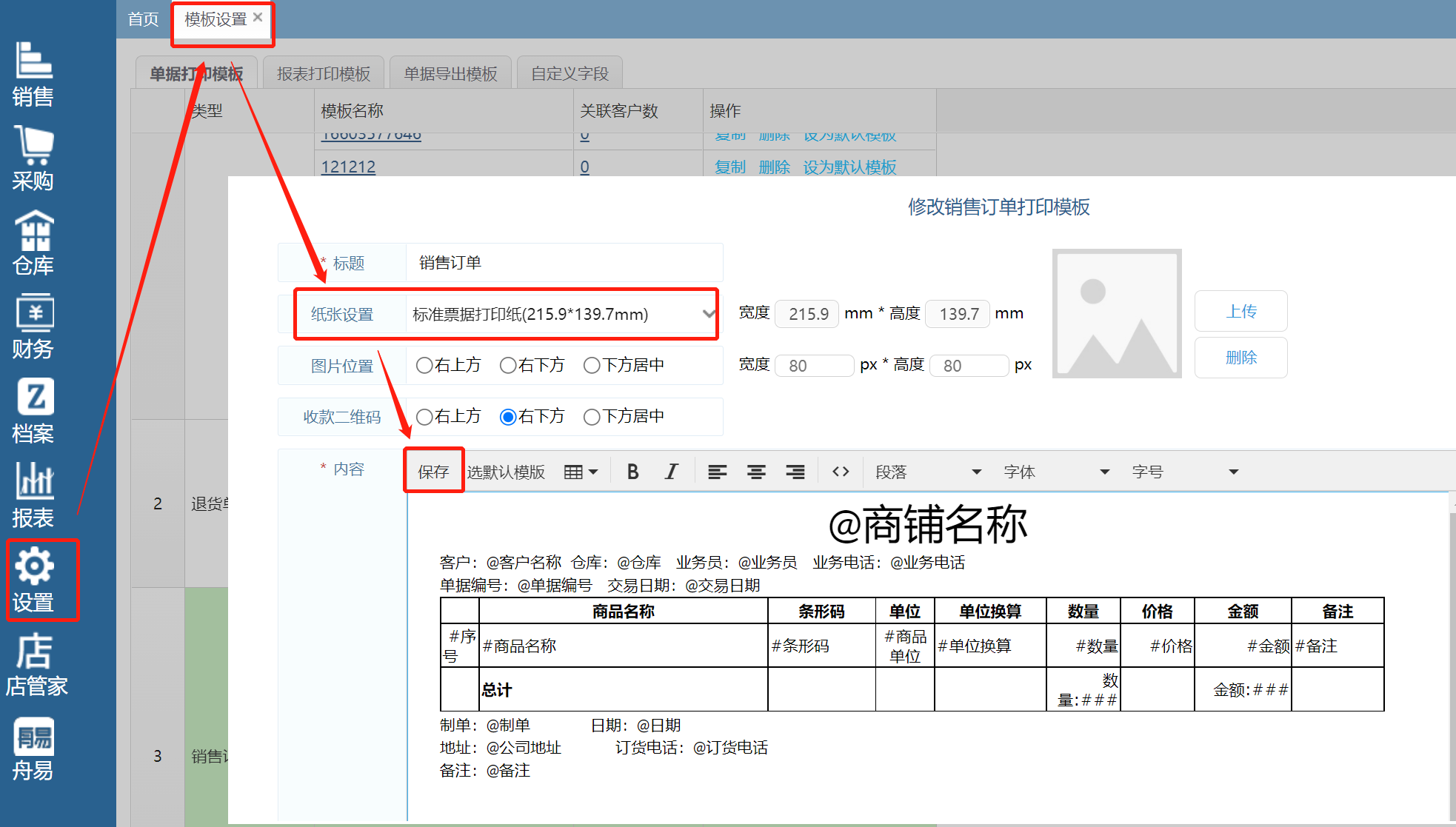Click the 上传 upload button

[1240, 311]
